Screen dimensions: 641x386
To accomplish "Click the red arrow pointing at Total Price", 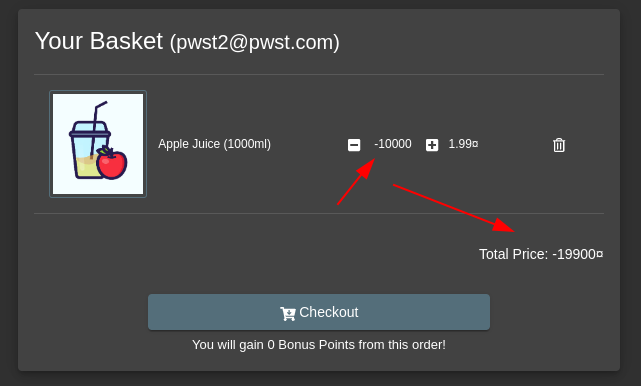I will click(454, 208).
